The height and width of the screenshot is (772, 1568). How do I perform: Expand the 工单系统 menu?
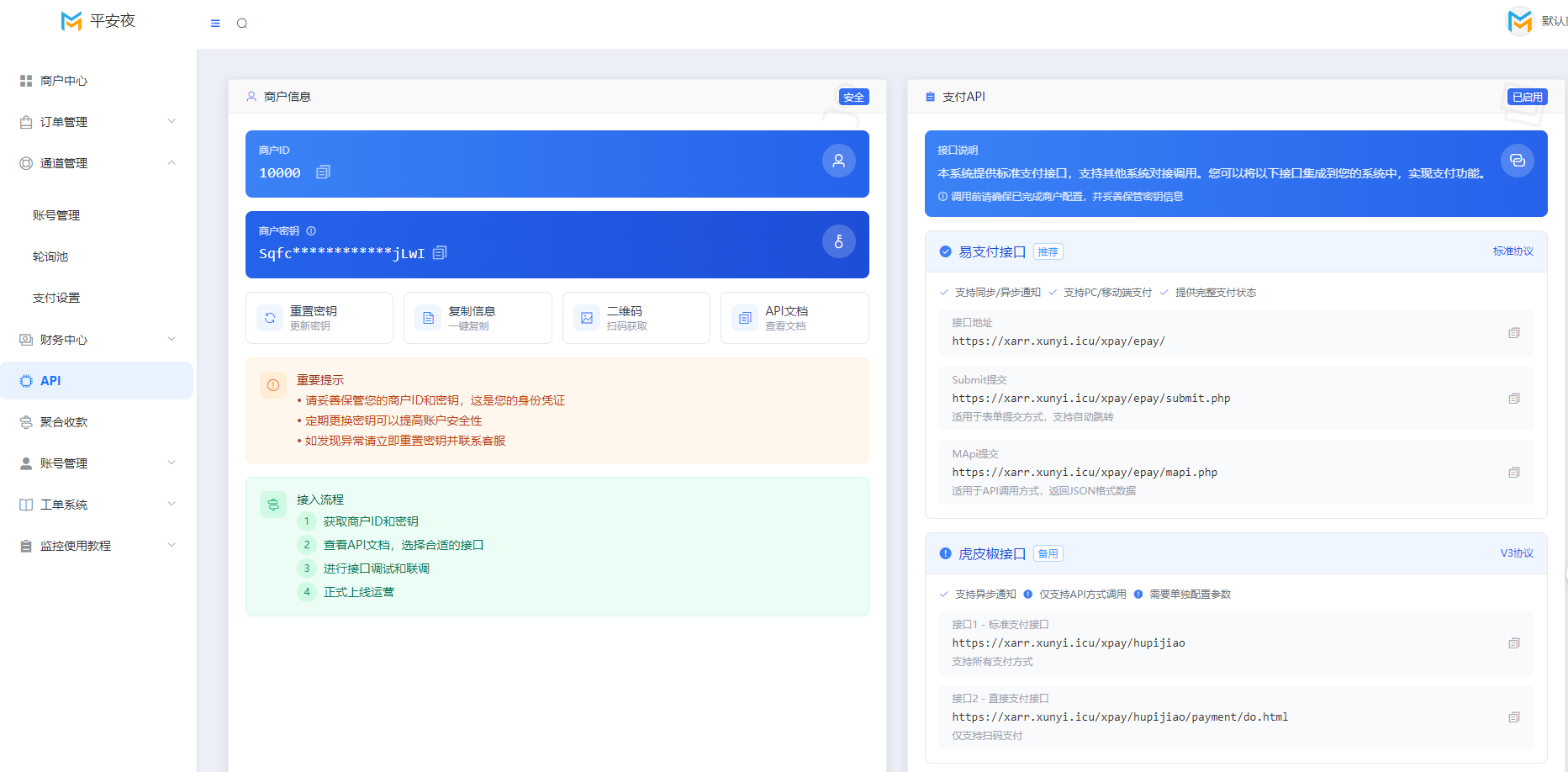tap(98, 505)
